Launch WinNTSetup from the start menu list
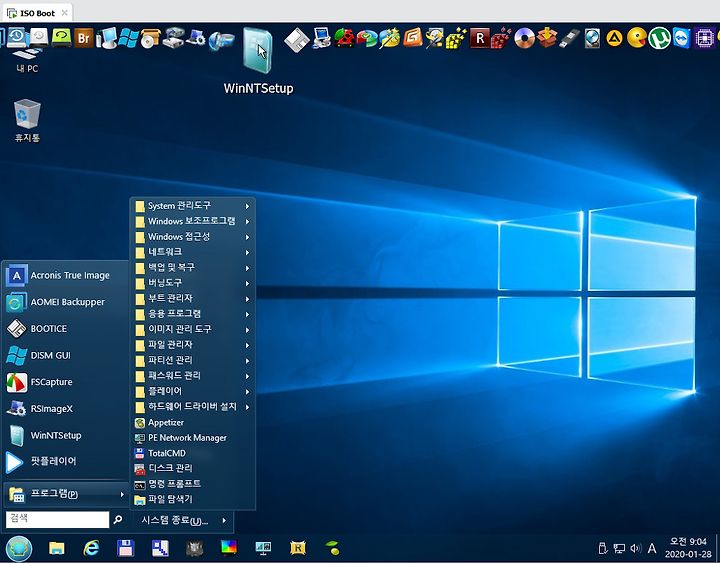Viewport: 720px width, 563px height. tap(66, 435)
